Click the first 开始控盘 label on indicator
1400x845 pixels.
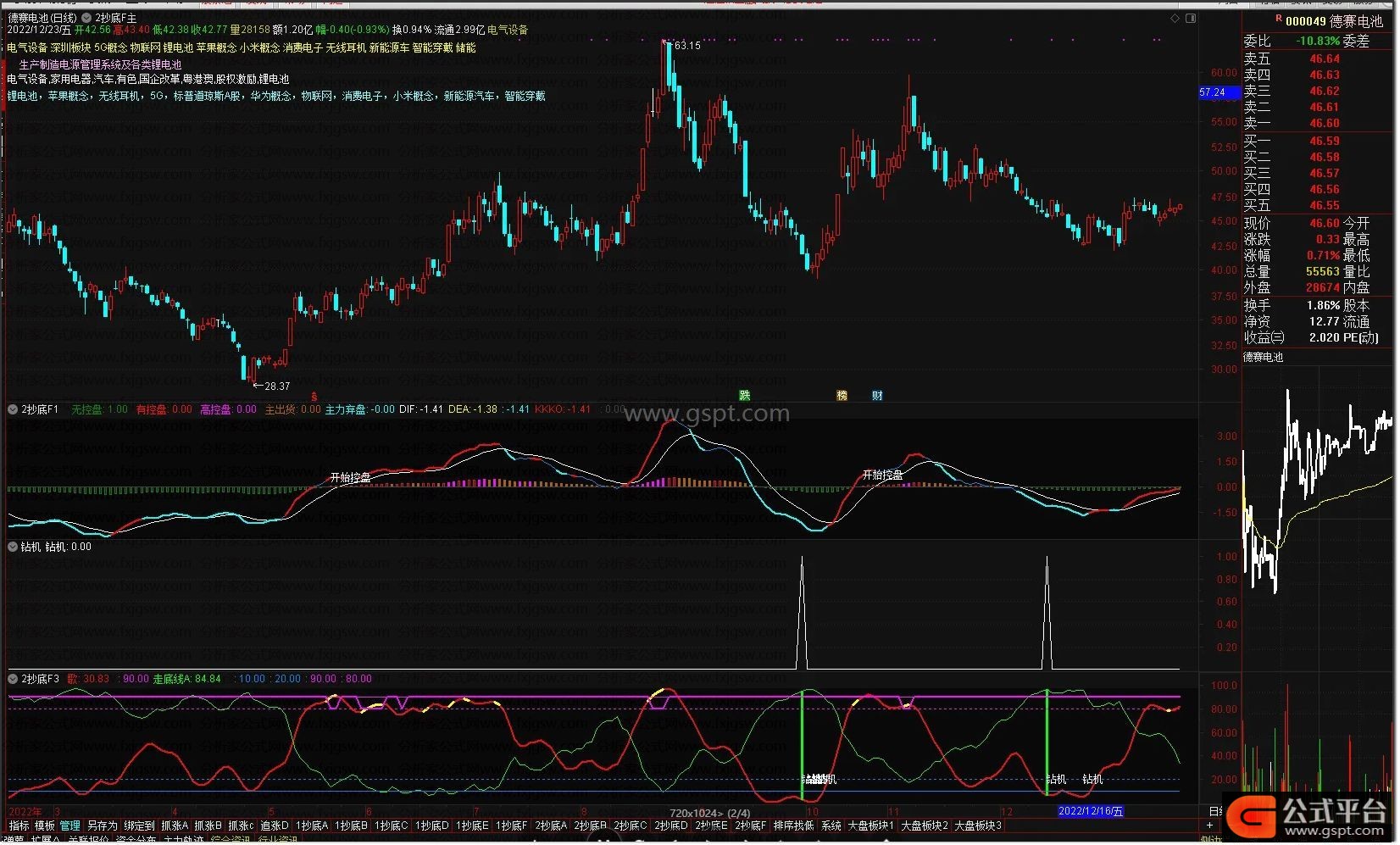(351, 478)
